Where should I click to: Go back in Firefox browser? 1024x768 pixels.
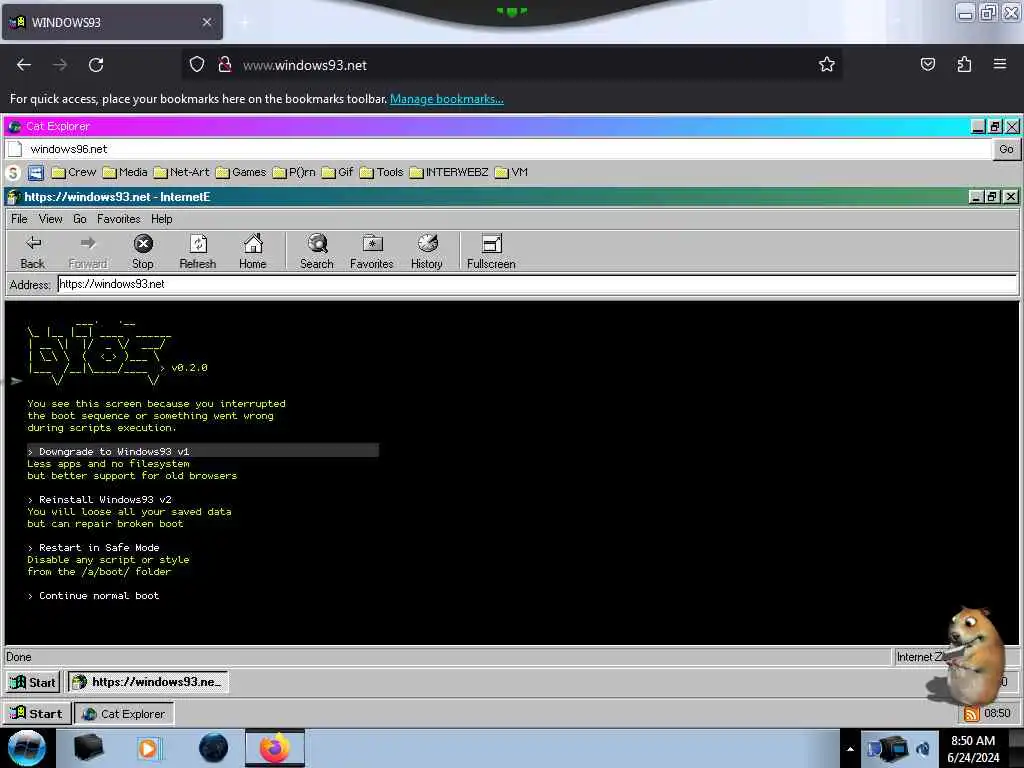[24, 65]
